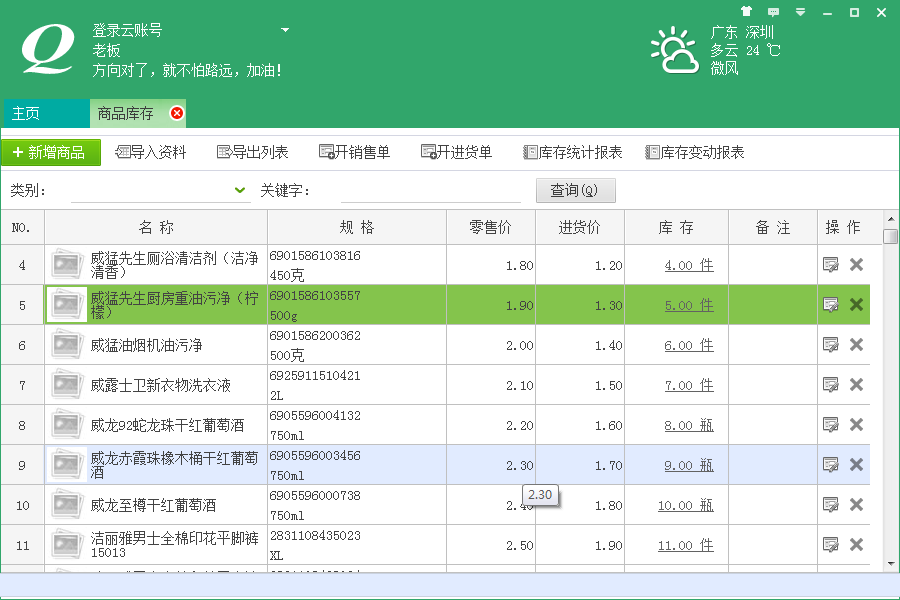Viewport: 900px width, 600px height.
Task: Edit item 威龙至樽干红葡萄酒
Action: [x=831, y=505]
